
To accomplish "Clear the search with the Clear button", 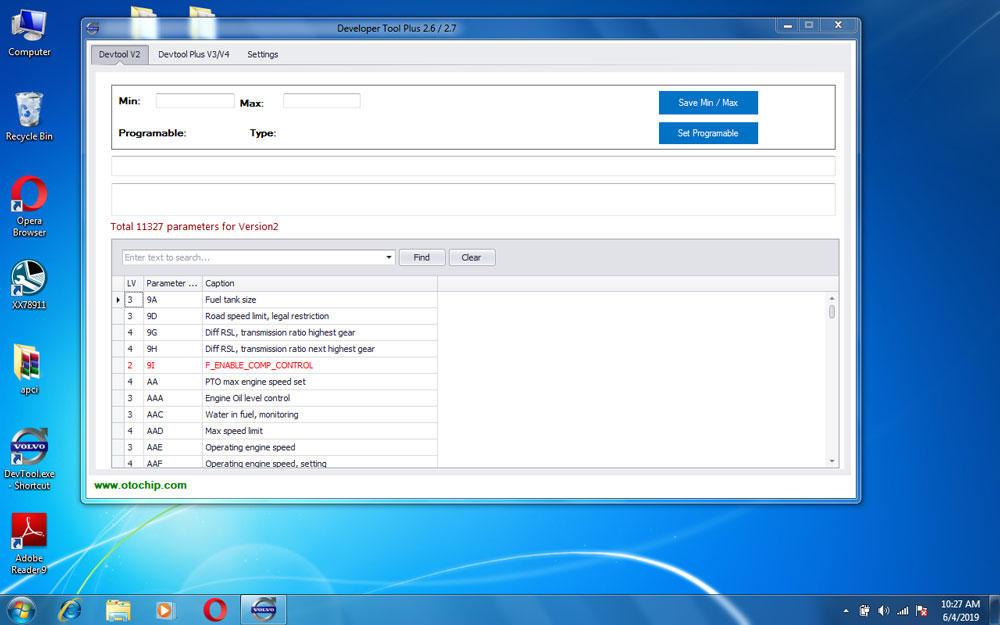I will [x=471, y=258].
